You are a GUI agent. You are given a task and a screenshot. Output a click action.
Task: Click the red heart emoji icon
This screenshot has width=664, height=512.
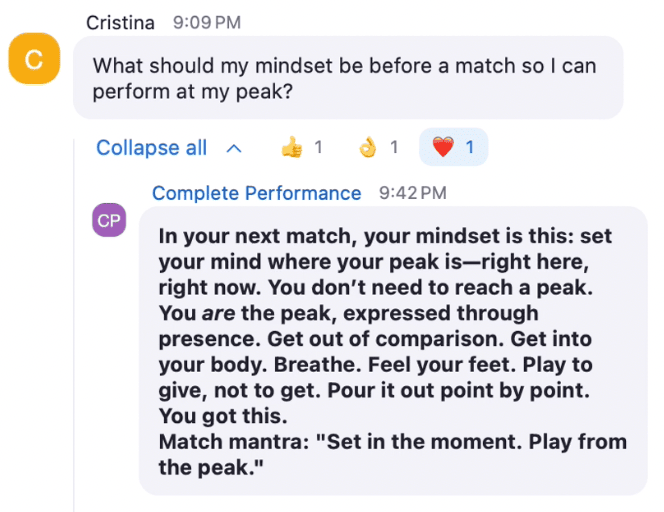click(x=443, y=147)
